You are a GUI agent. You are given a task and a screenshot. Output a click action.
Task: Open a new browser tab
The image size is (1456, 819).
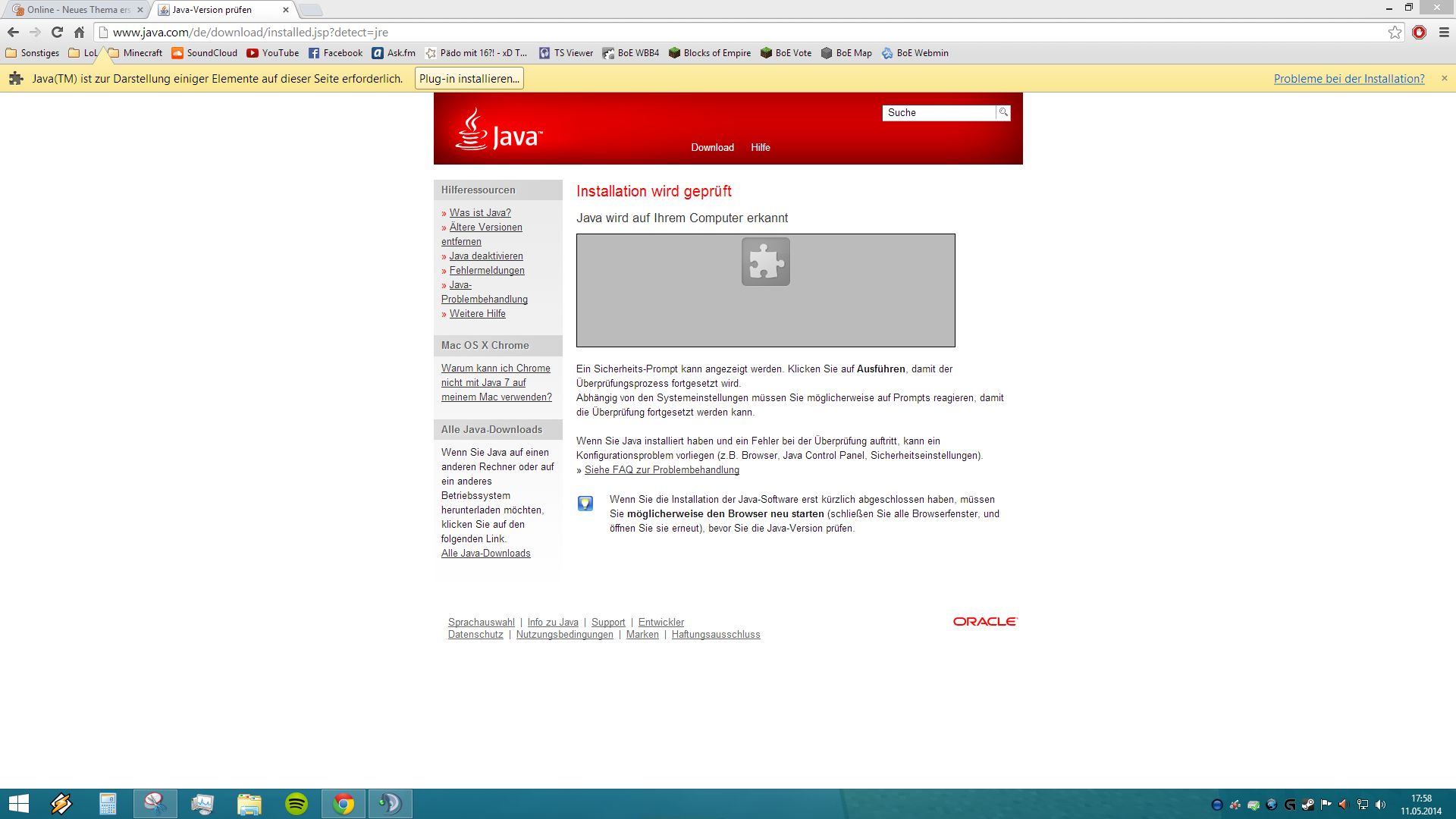click(310, 10)
